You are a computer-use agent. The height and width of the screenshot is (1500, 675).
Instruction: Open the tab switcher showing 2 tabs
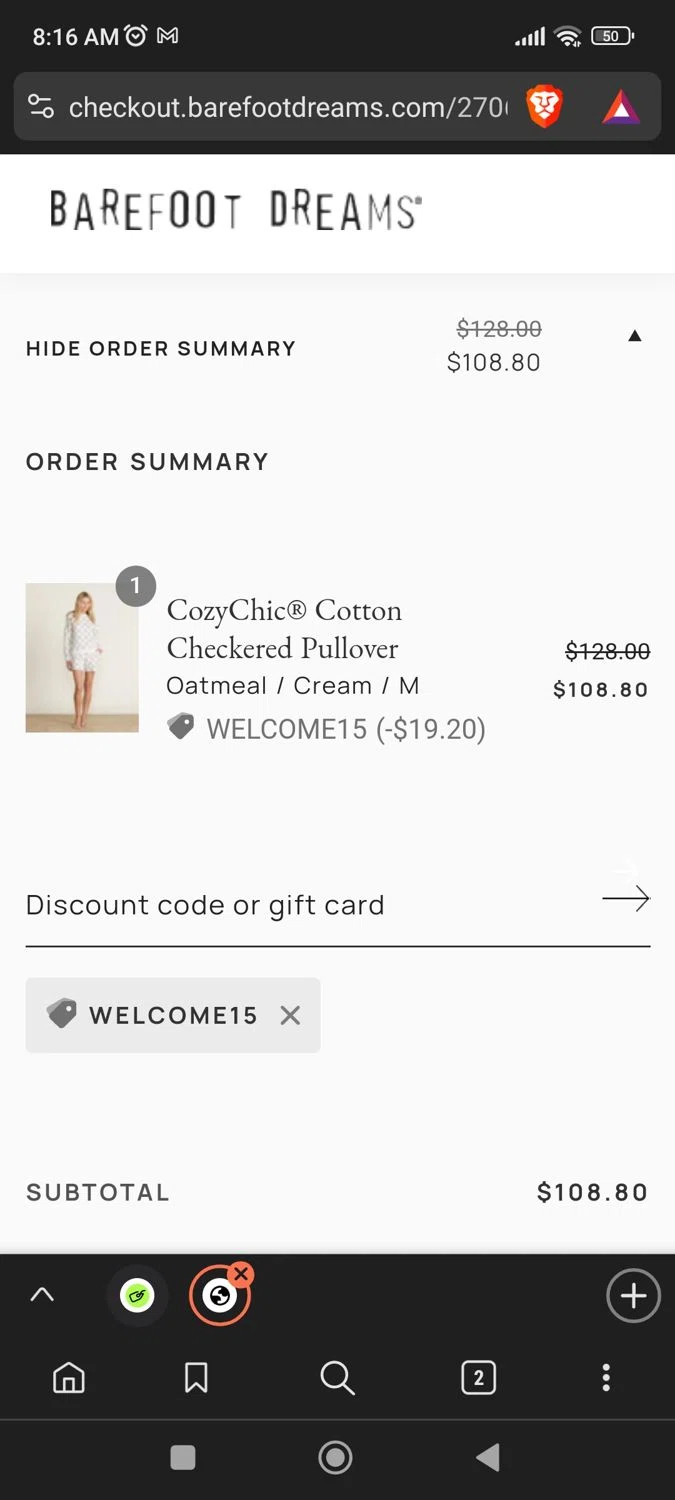click(478, 1378)
